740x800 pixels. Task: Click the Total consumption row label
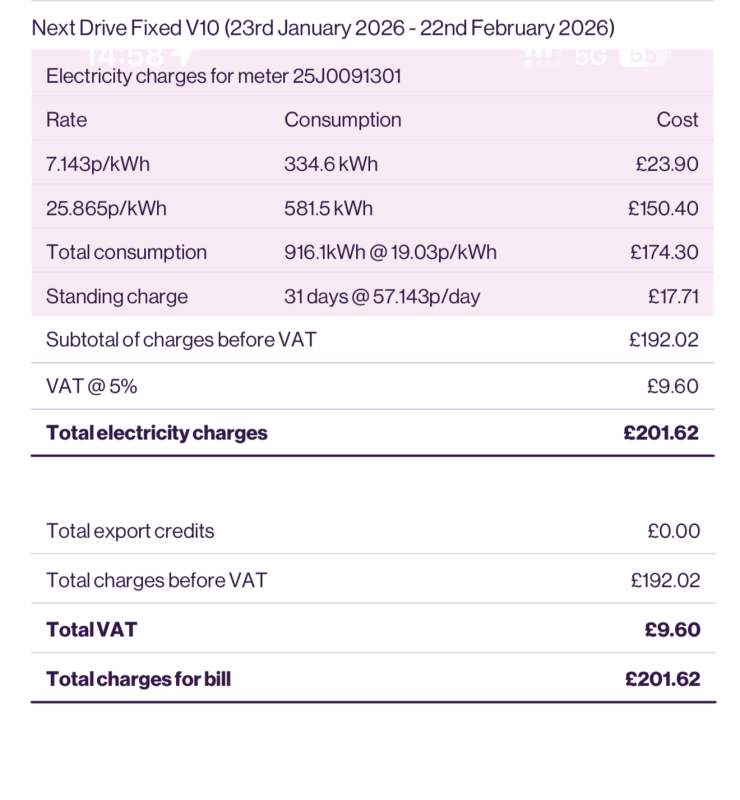coord(126,252)
